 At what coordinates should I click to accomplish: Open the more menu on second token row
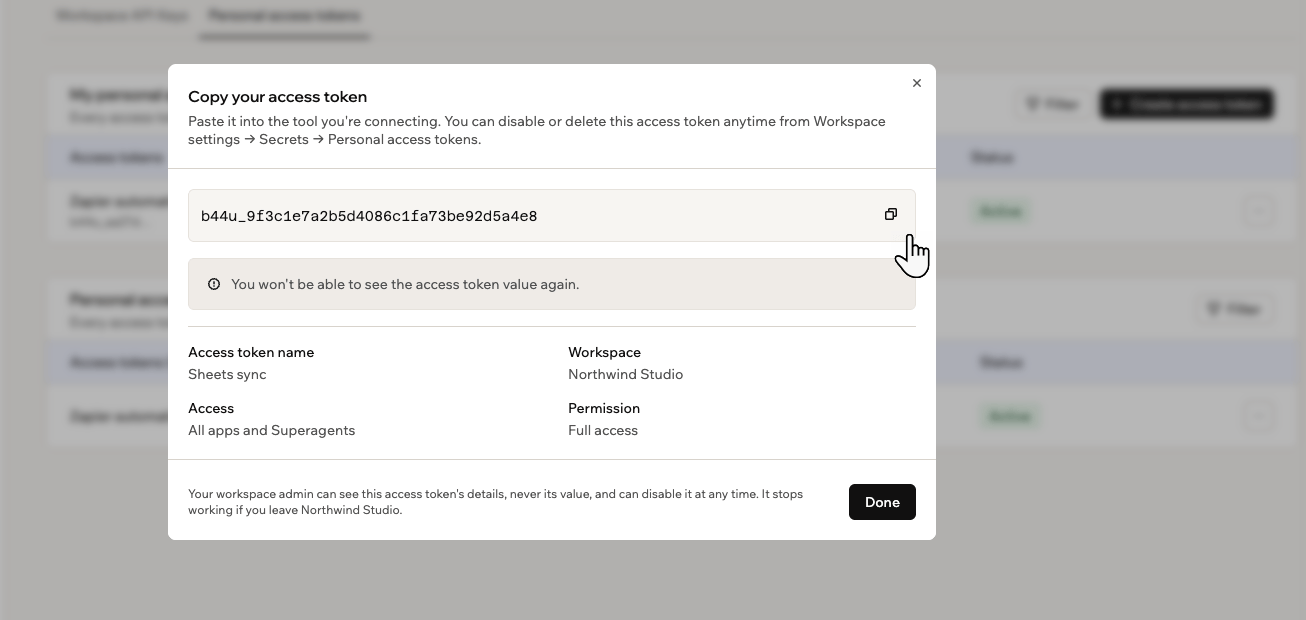(x=1259, y=416)
